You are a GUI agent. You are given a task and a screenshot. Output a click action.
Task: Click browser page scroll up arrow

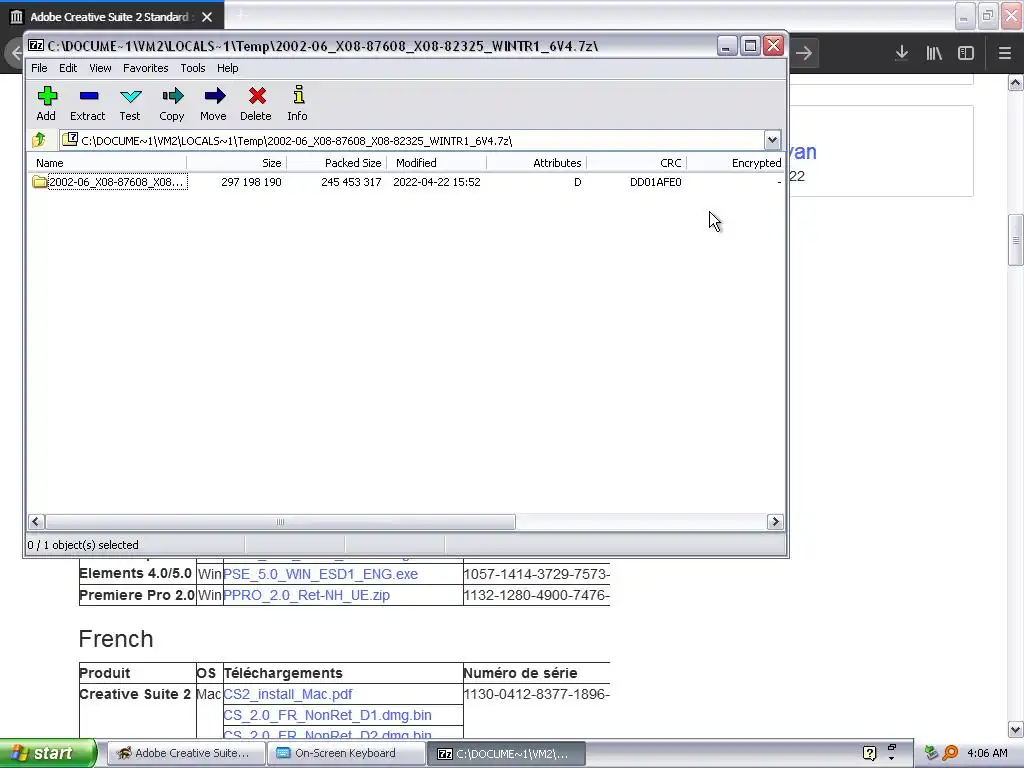point(1015,82)
